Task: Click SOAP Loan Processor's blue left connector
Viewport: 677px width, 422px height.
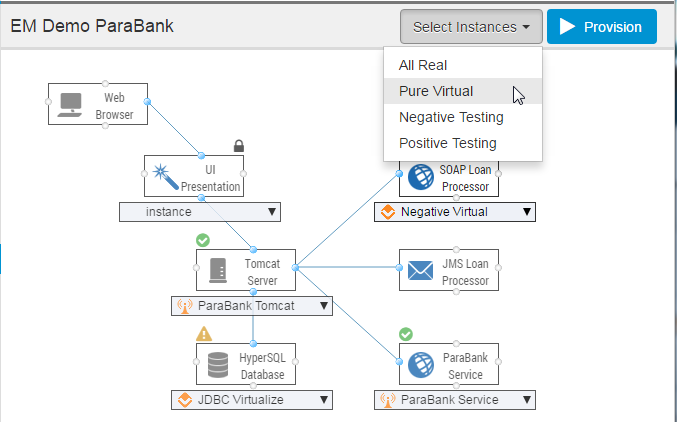Action: (399, 174)
